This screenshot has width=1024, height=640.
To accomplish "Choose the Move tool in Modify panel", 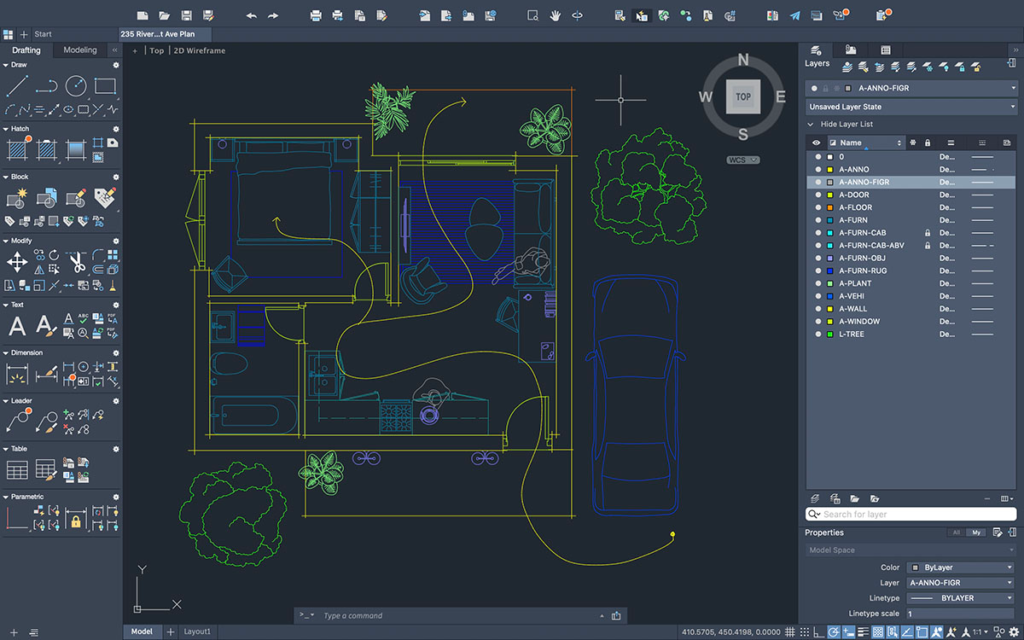I will [x=17, y=262].
